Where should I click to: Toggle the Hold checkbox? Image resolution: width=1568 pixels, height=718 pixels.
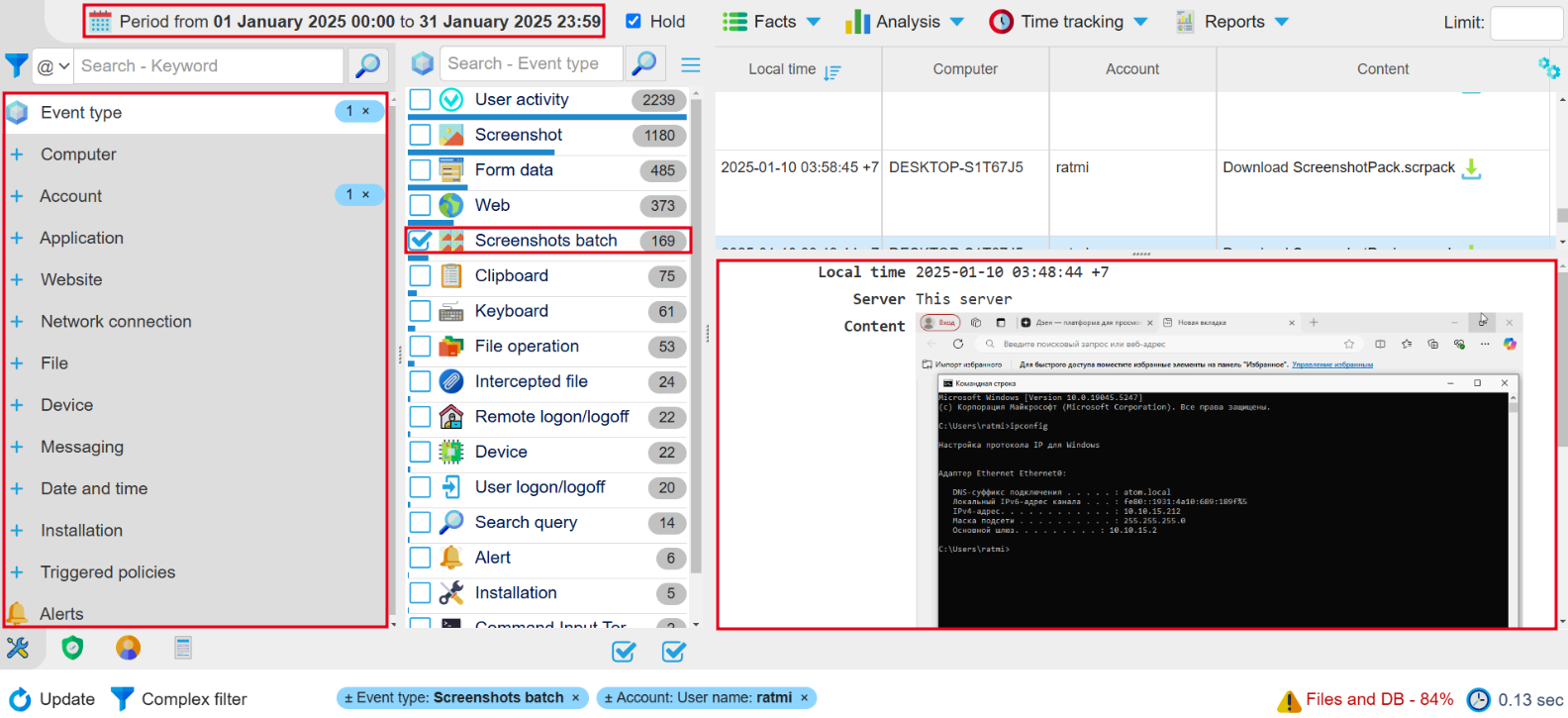tap(634, 21)
